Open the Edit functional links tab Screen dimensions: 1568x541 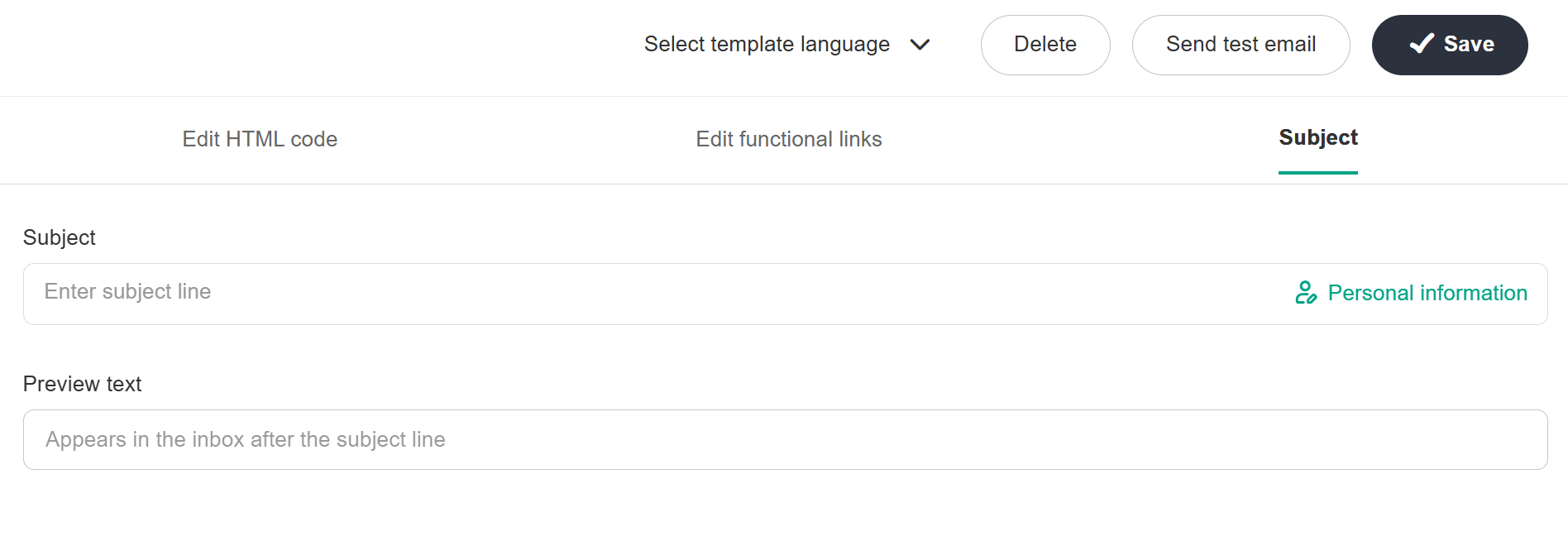(788, 139)
